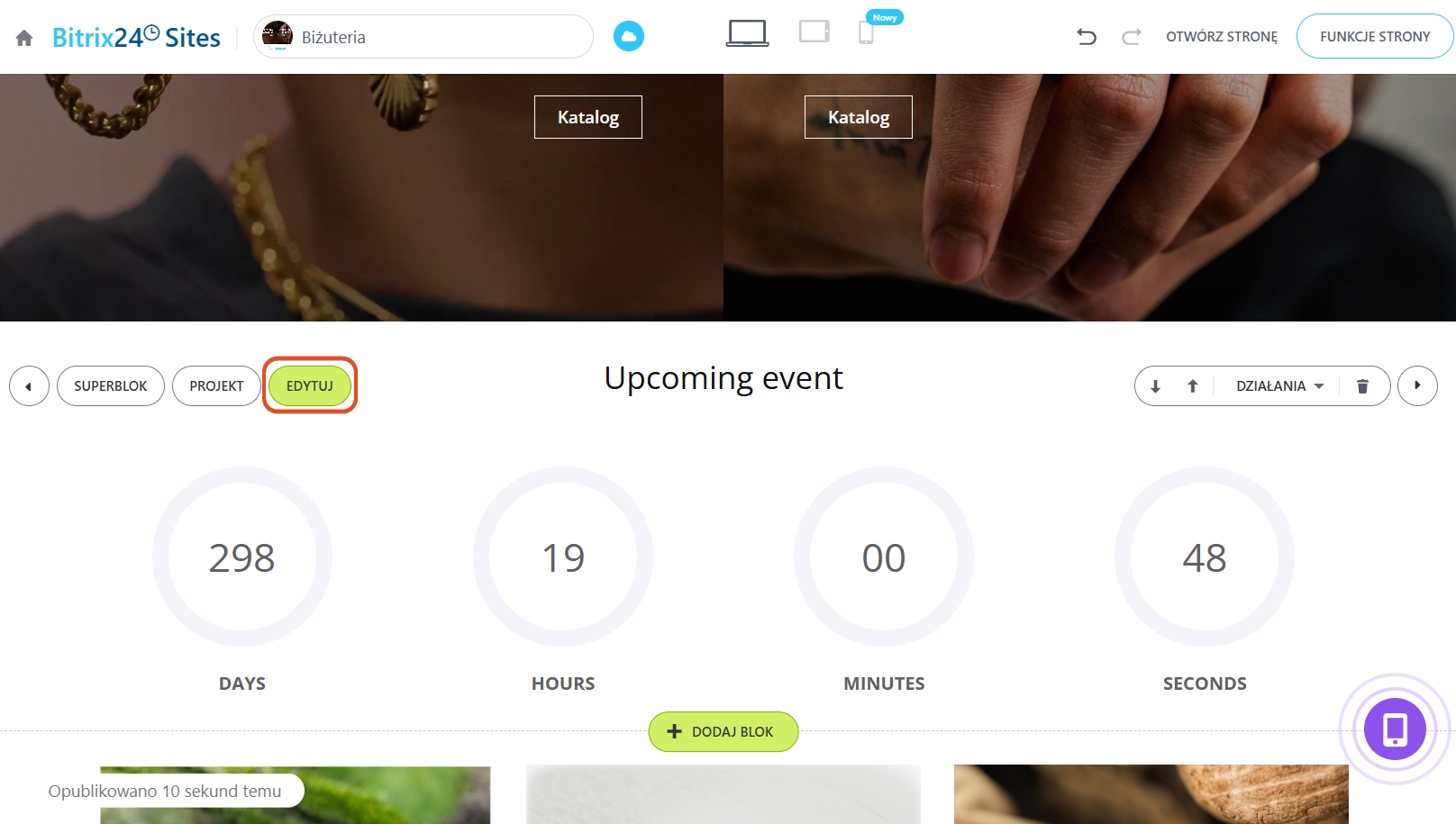Undo the last change

(x=1087, y=37)
